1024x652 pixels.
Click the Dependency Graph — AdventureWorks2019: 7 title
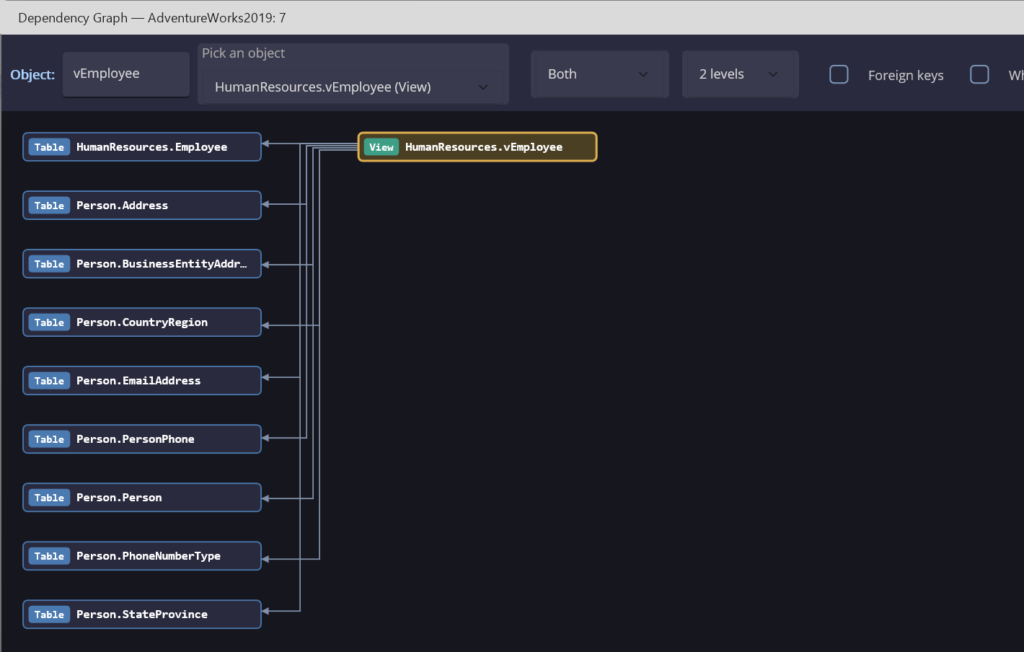152,18
